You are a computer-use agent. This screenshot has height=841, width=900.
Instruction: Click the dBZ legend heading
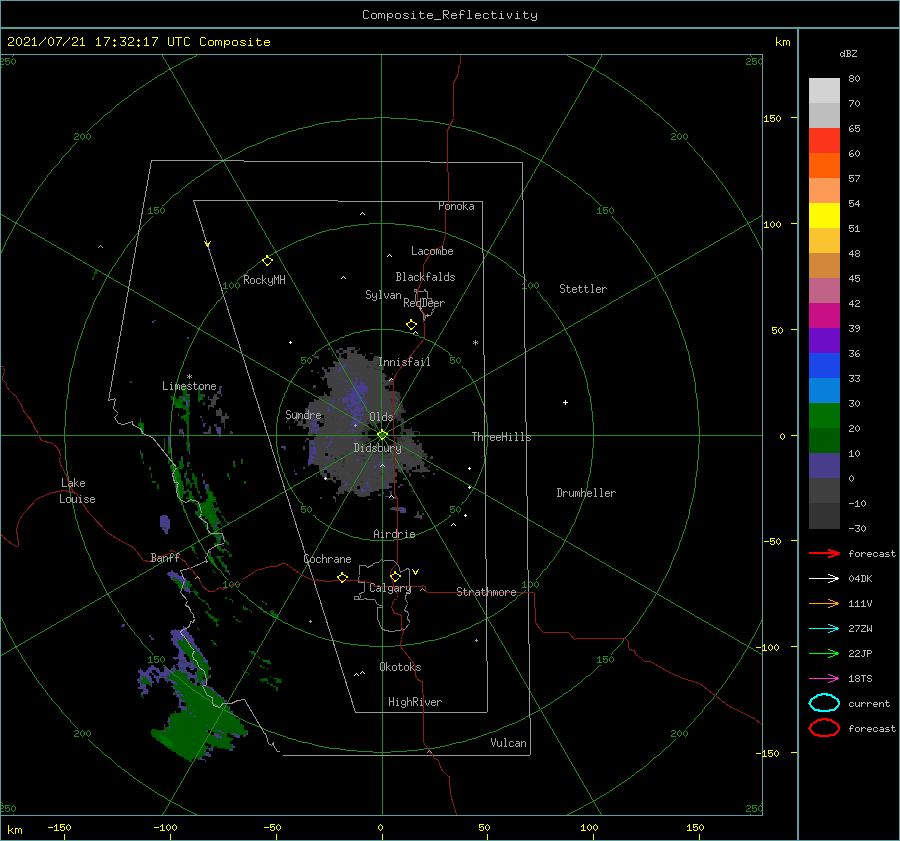pos(848,53)
